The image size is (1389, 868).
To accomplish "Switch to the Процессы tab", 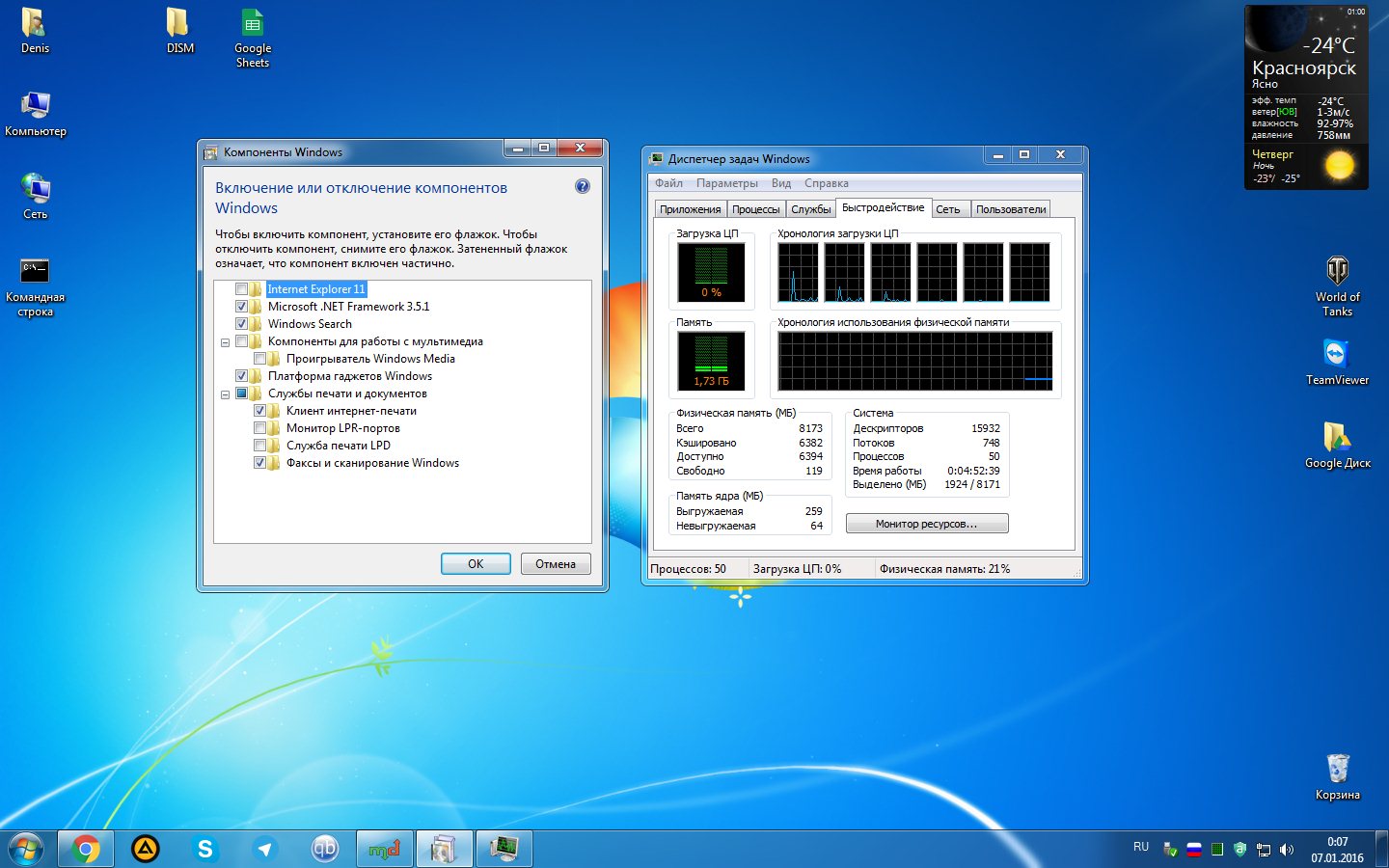I will 755,209.
